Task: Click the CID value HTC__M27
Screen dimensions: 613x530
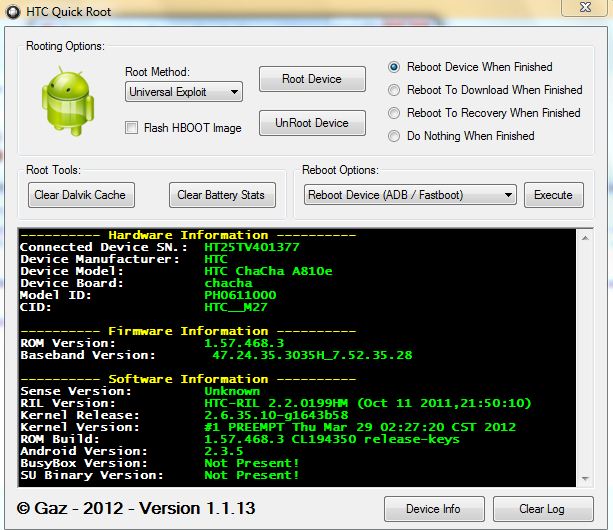Action: click(236, 307)
